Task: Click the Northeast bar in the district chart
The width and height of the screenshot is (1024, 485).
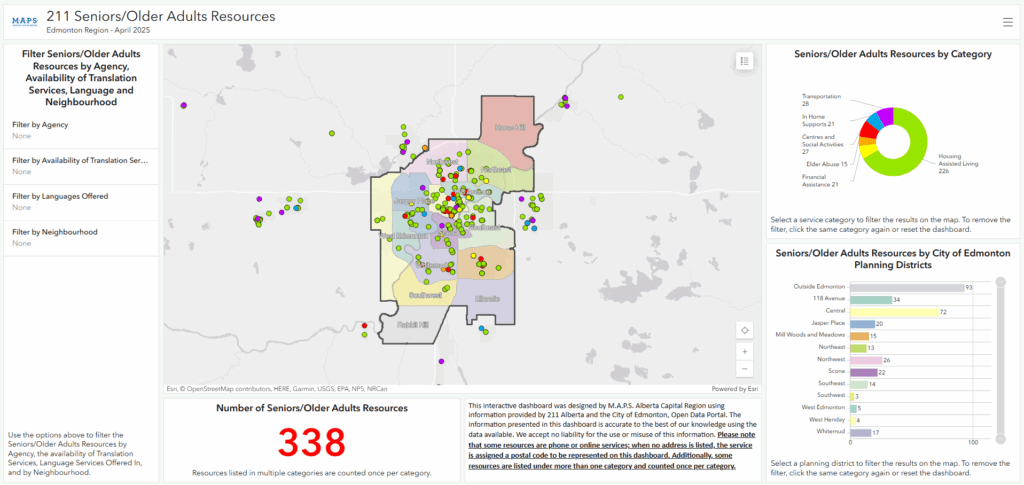Action: point(857,348)
